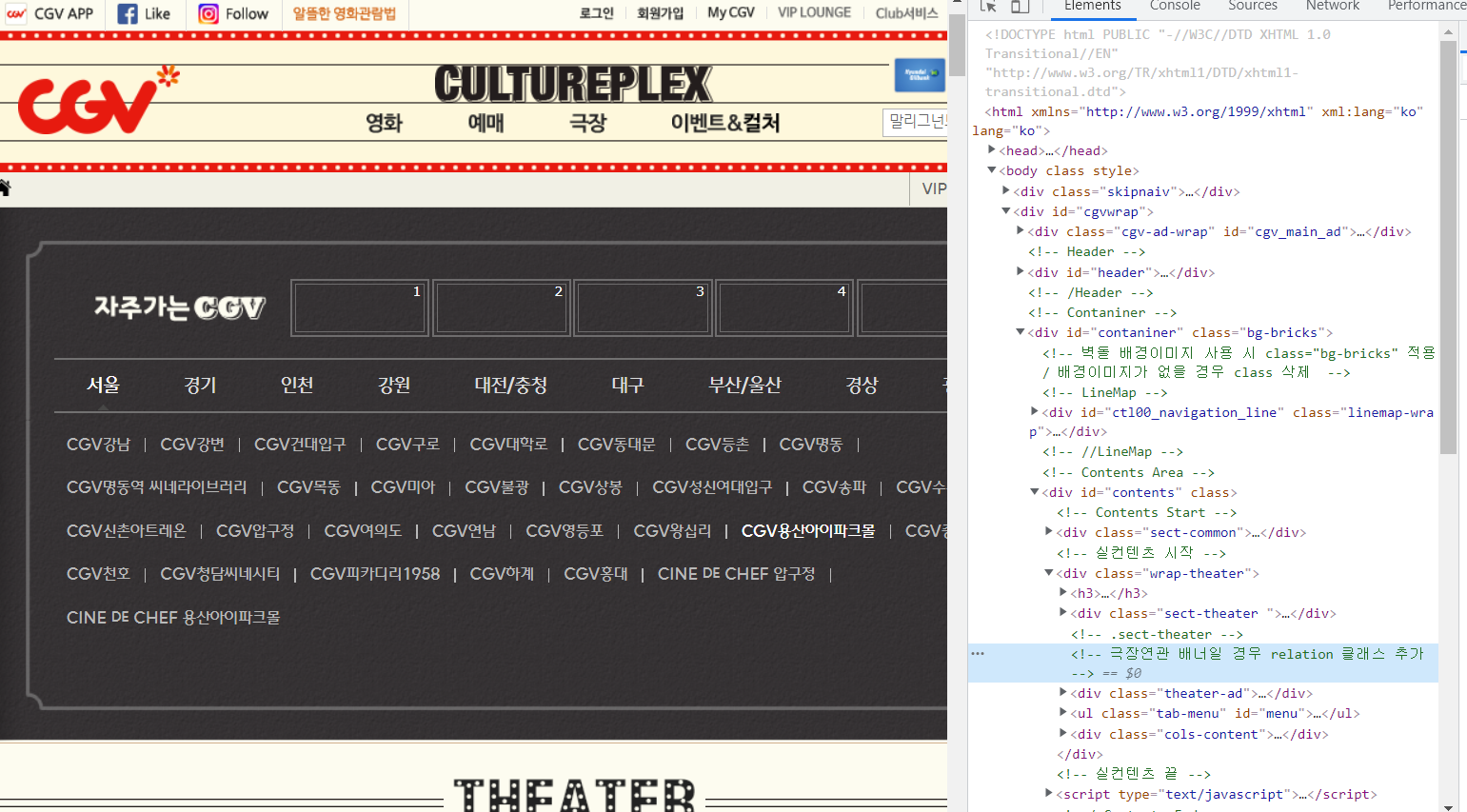Select the 부산/울산 region tab

(744, 385)
